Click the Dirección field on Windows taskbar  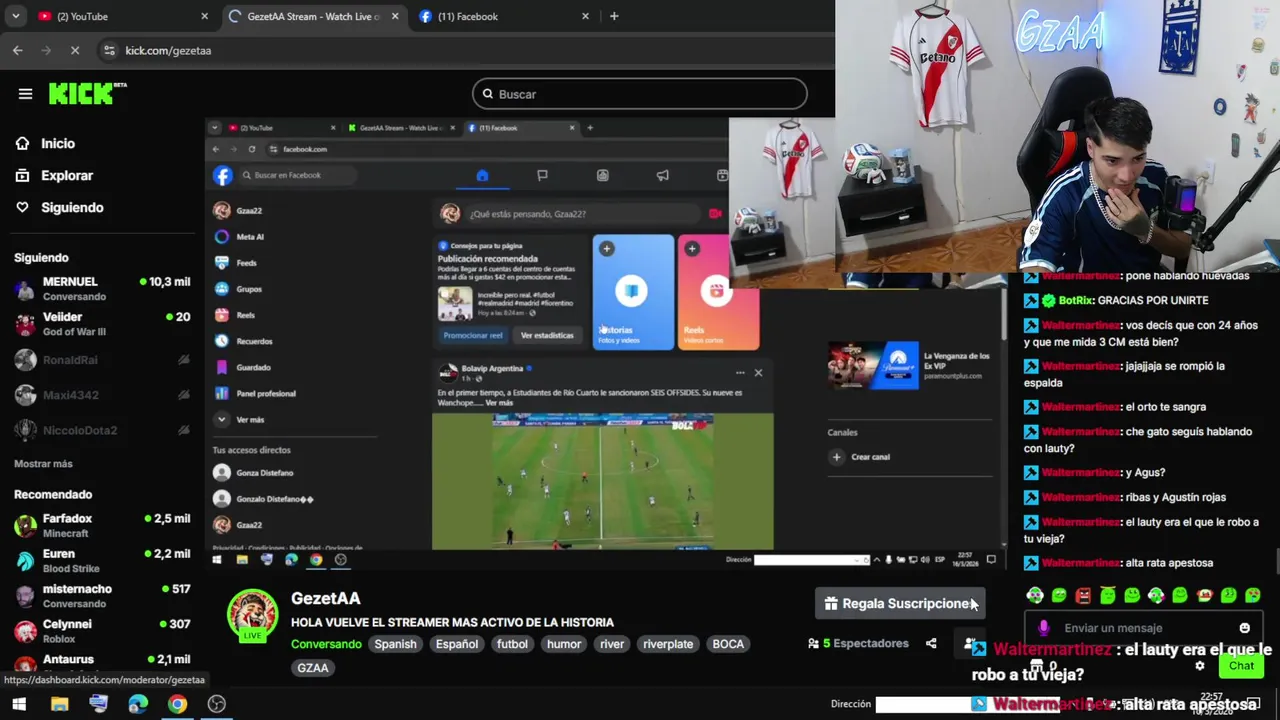pyautogui.click(x=967, y=704)
